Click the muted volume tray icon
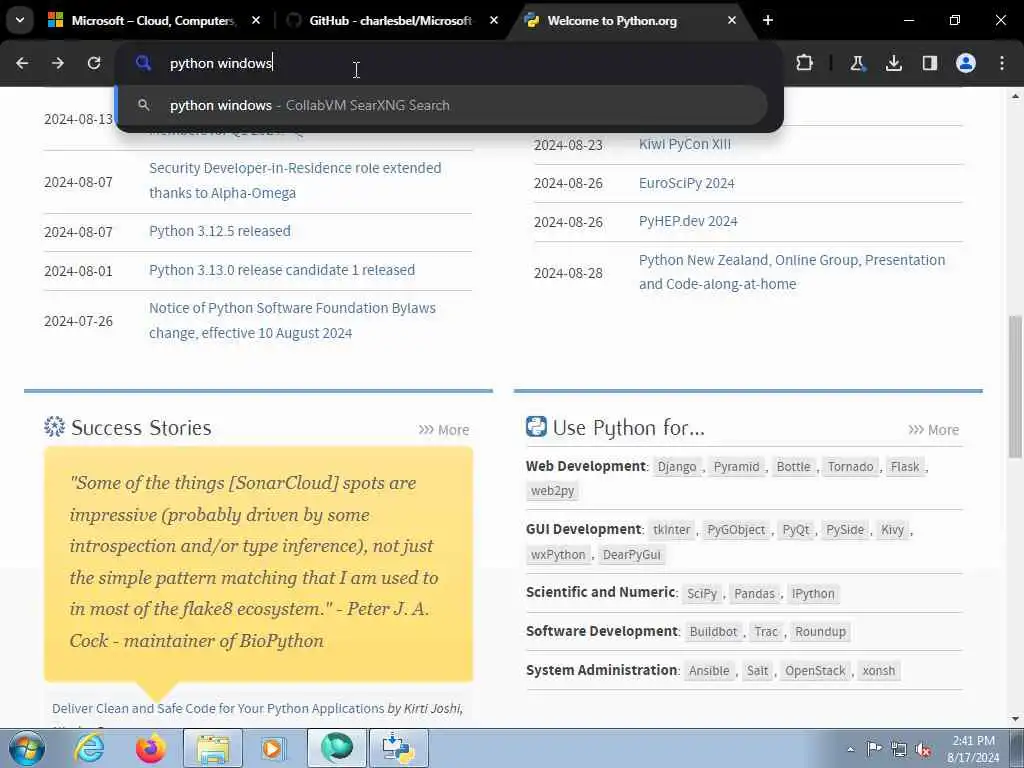The width and height of the screenshot is (1024, 768). click(x=923, y=750)
